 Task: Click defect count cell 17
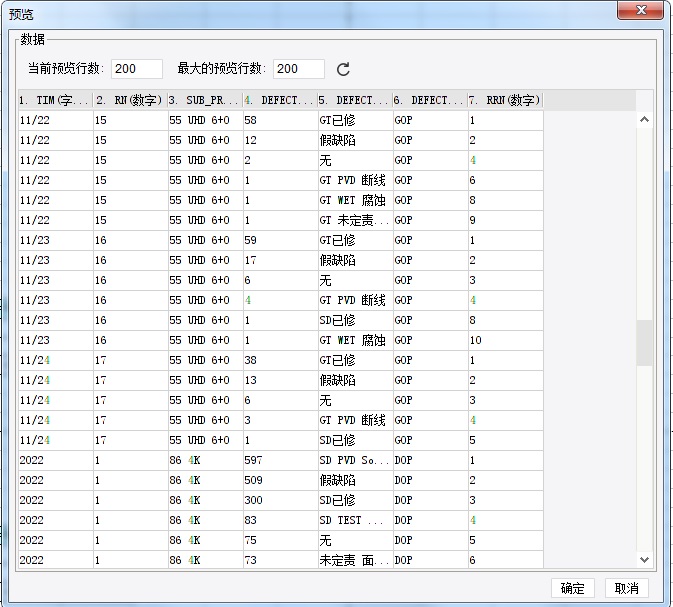point(280,260)
